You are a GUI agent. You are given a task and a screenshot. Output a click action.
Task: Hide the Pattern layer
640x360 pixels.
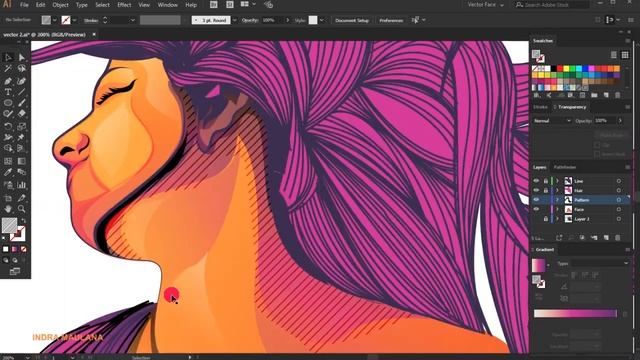(536, 200)
